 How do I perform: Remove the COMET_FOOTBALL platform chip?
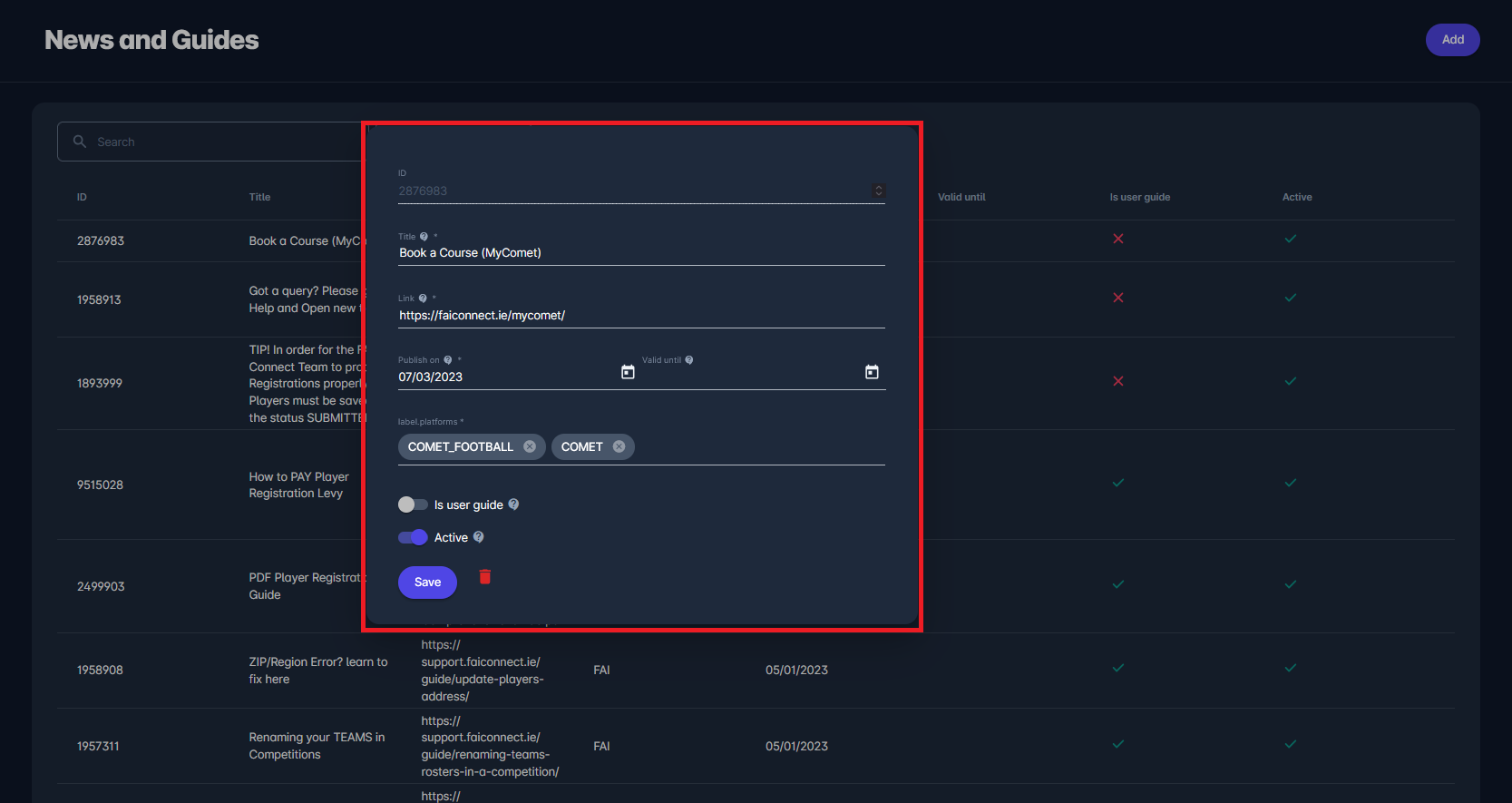530,446
